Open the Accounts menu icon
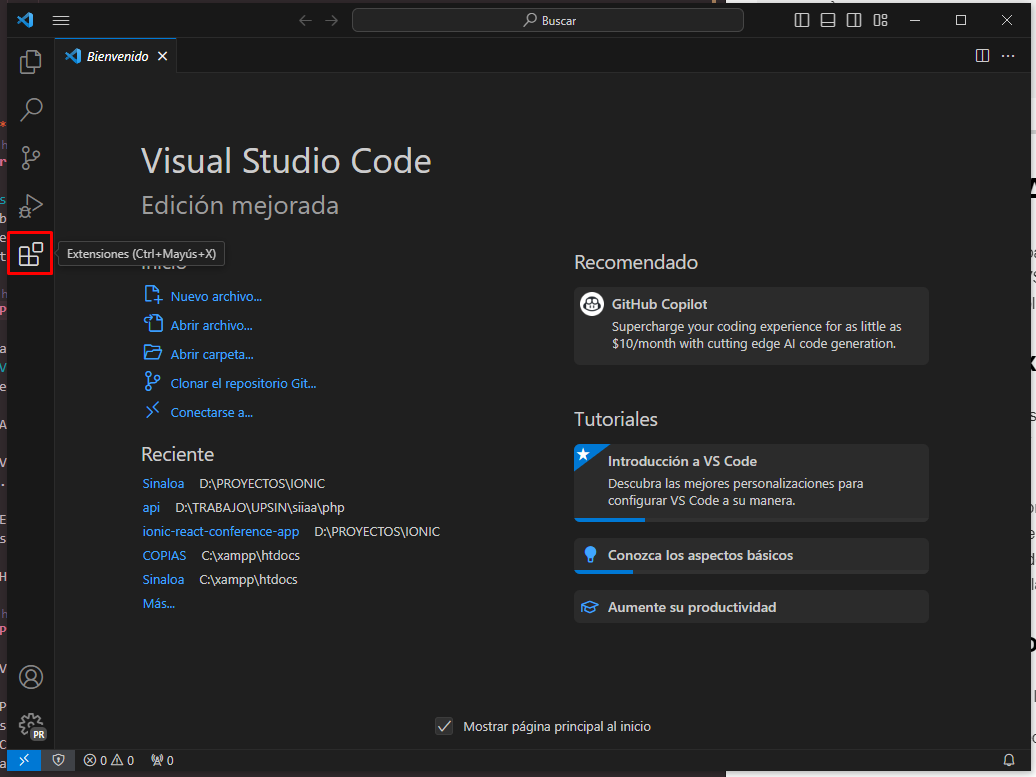The width and height of the screenshot is (1036, 777). click(x=30, y=677)
